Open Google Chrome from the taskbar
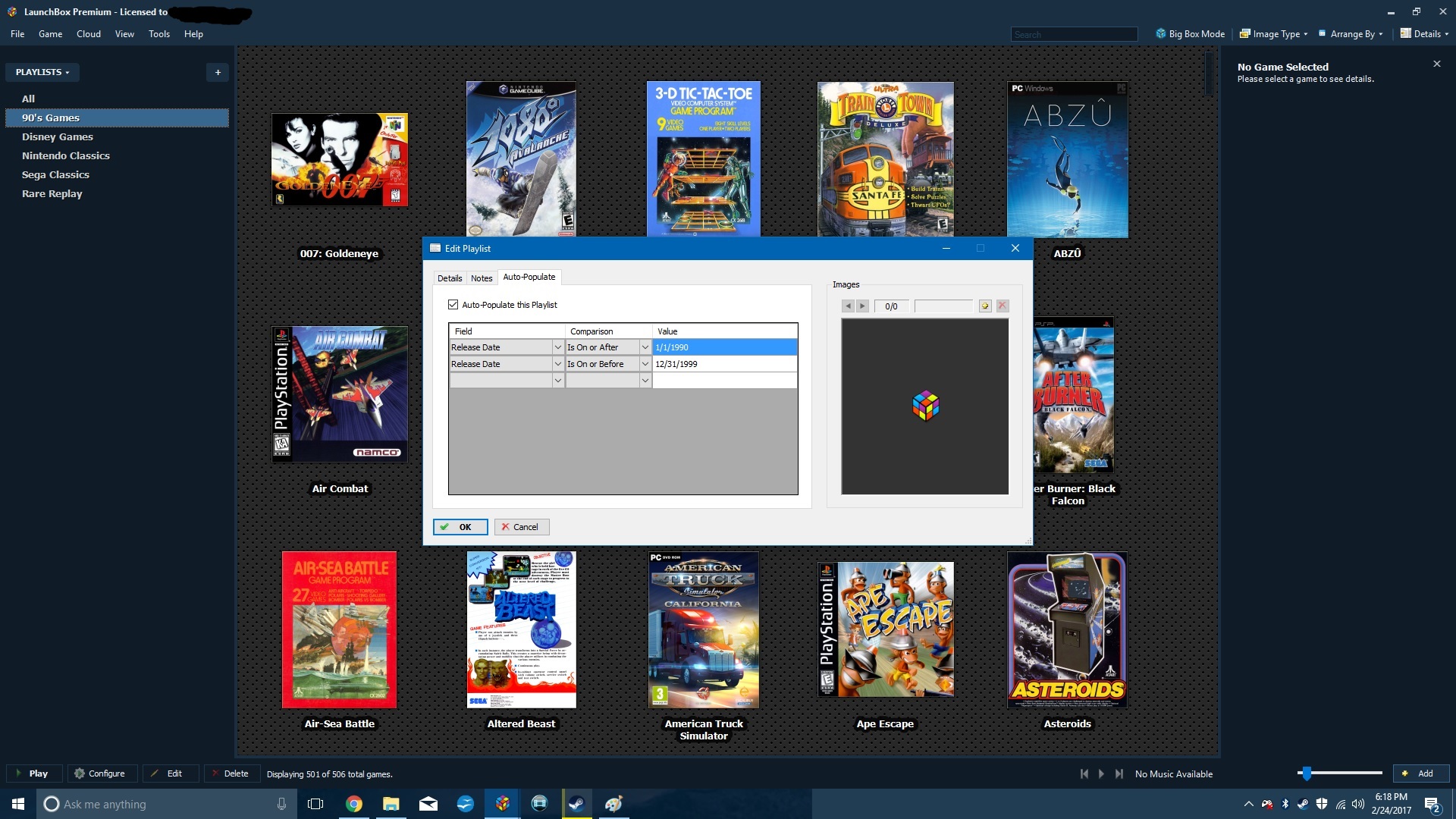 (354, 804)
